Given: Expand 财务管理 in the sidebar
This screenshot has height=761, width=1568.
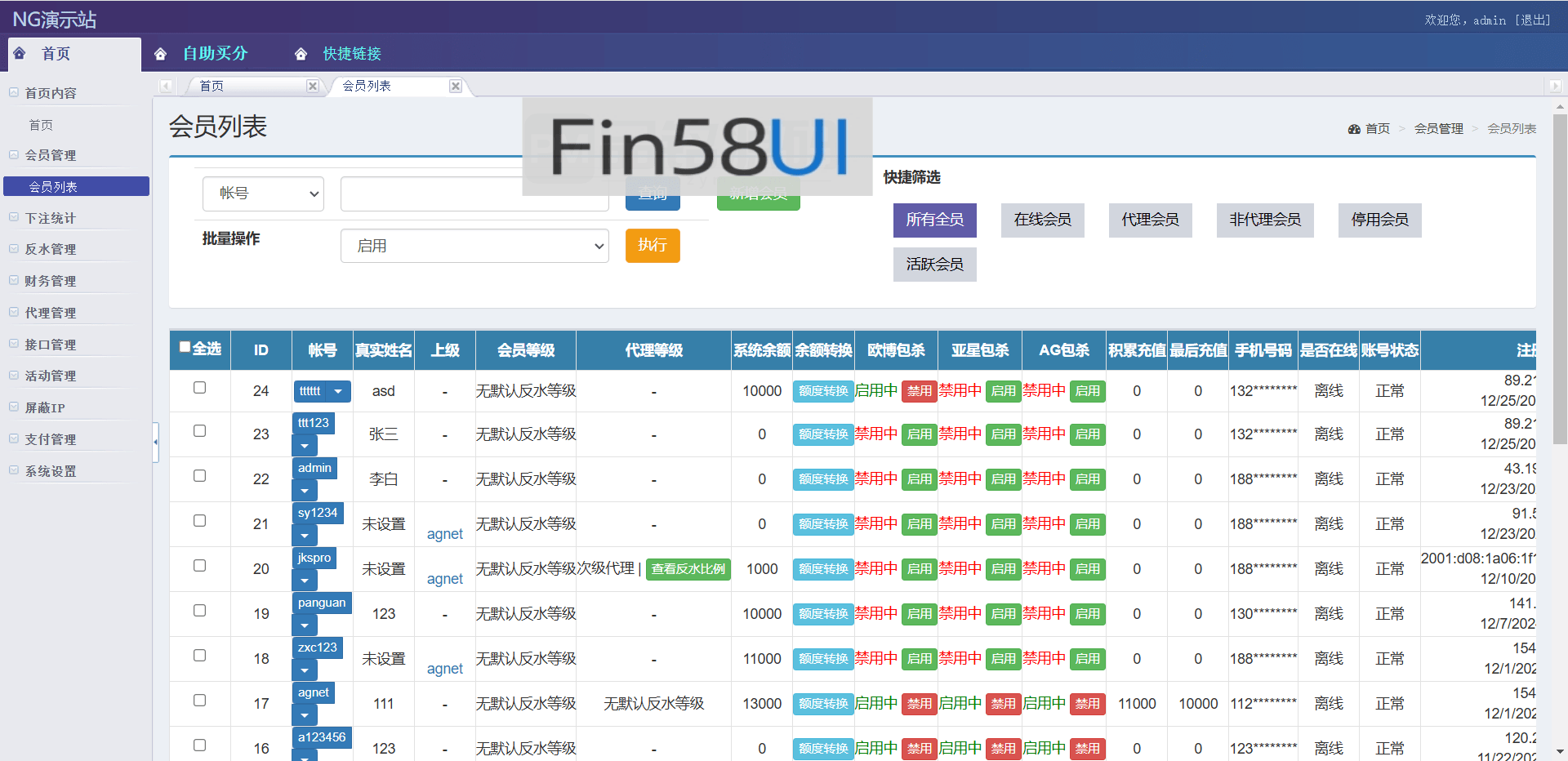Looking at the screenshot, I should 51,281.
